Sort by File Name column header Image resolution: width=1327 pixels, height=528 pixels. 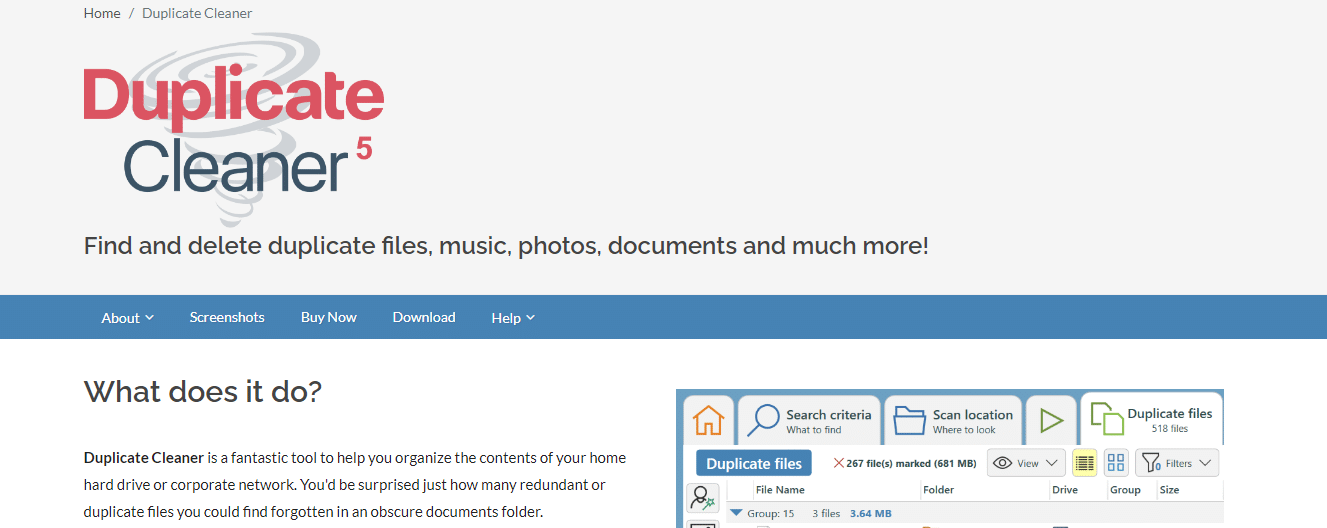click(780, 490)
